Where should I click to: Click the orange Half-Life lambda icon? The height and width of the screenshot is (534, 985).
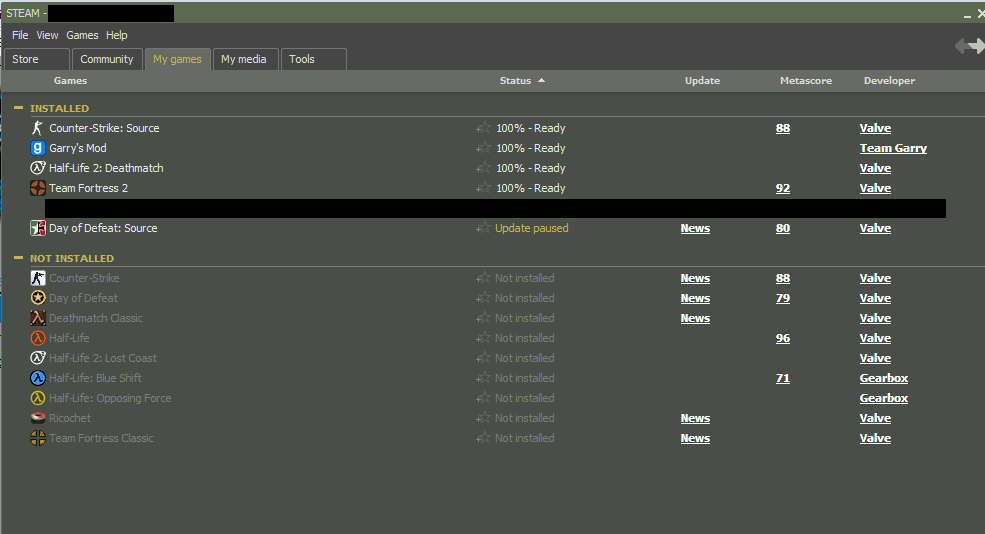pos(38,338)
